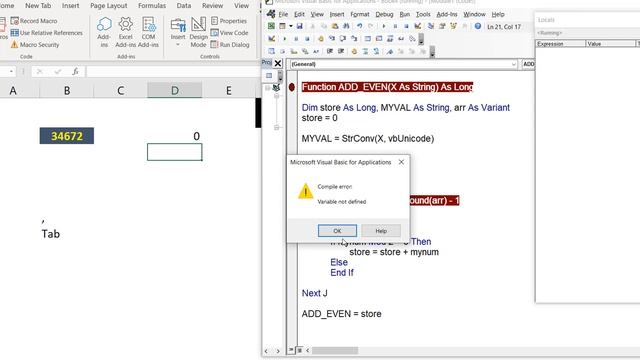The width and height of the screenshot is (640, 360).
Task: Open the VBA View menu
Action: tap(317, 14)
